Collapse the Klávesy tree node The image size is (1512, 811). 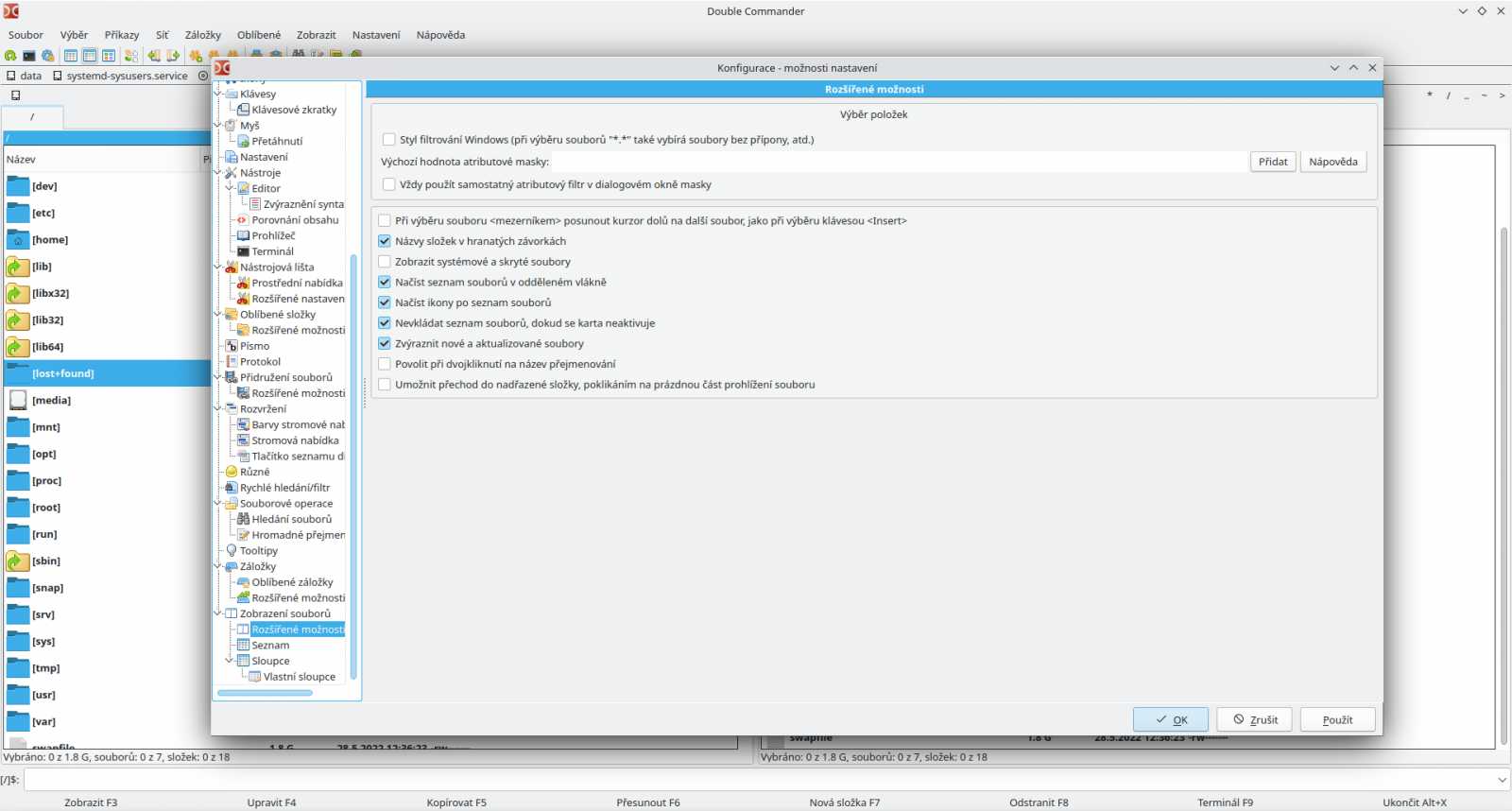(x=218, y=94)
